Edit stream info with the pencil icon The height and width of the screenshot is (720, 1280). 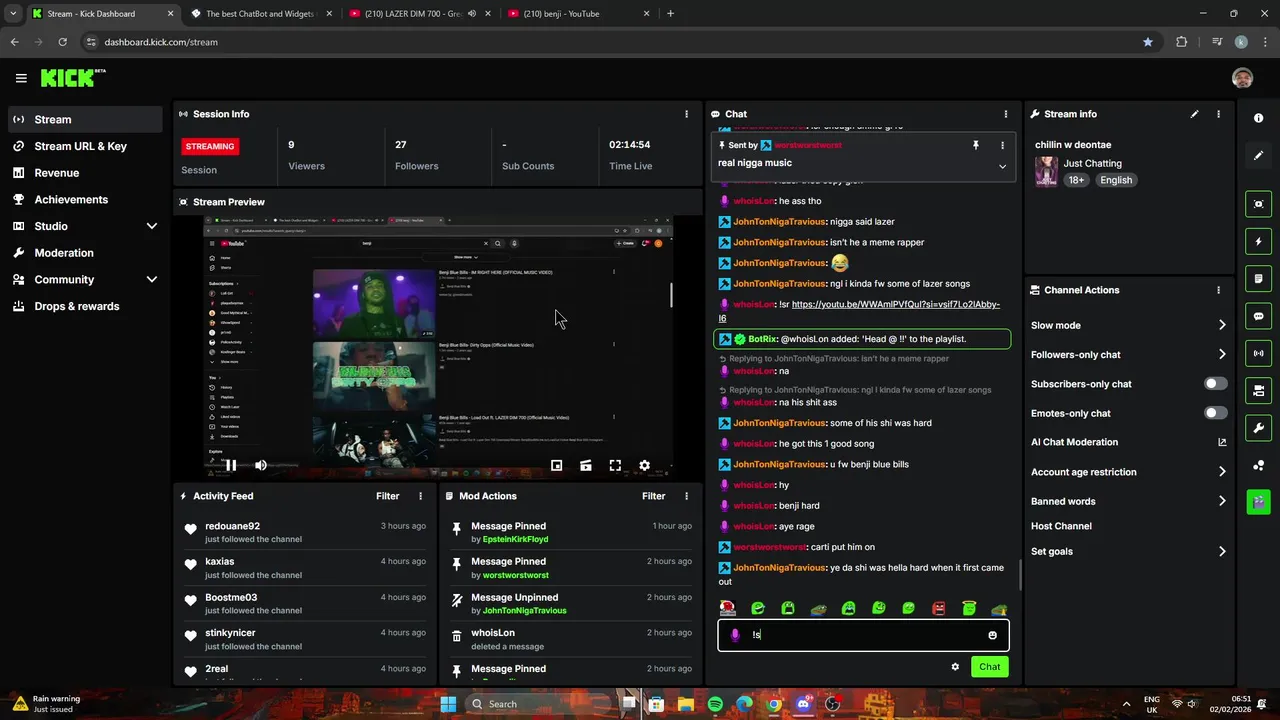[1194, 114]
